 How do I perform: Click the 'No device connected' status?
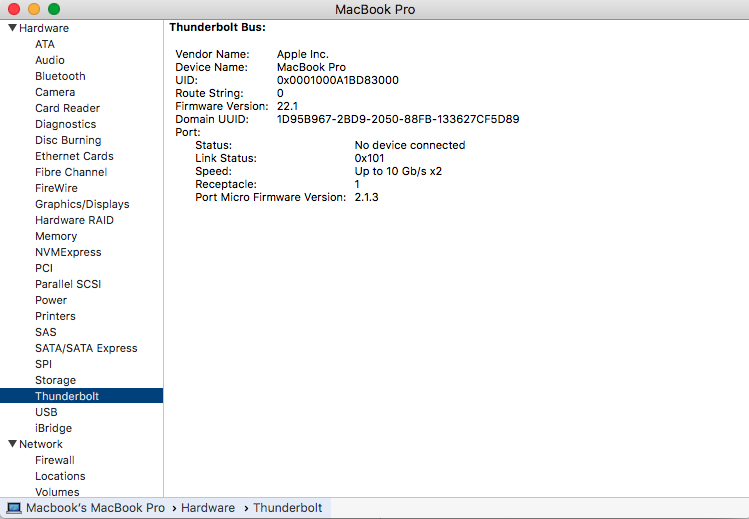410,145
